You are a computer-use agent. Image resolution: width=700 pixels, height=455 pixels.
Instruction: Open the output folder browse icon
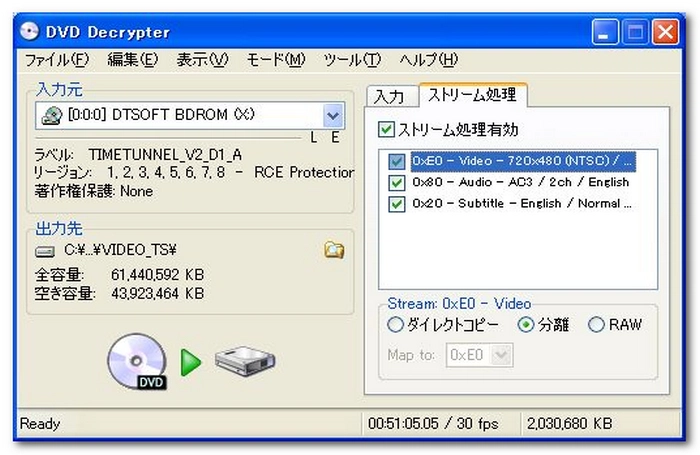tap(333, 250)
